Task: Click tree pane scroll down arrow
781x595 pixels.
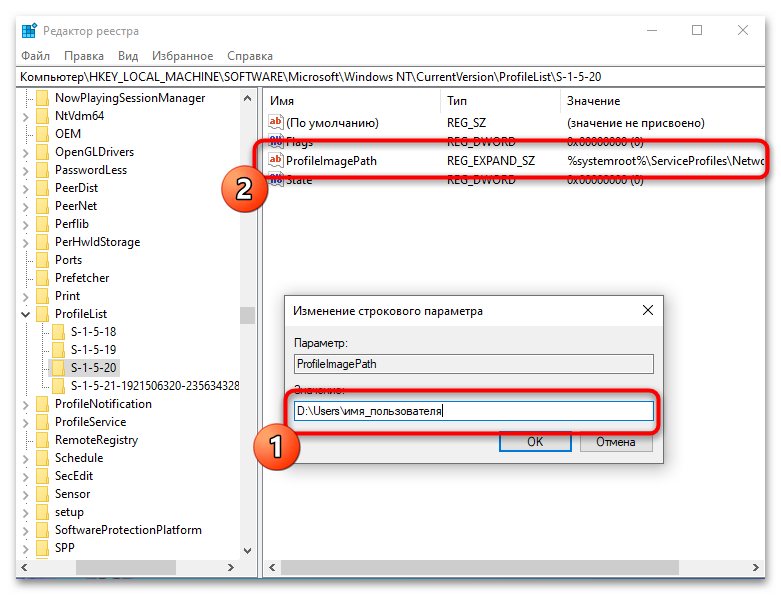Action: pos(248,551)
